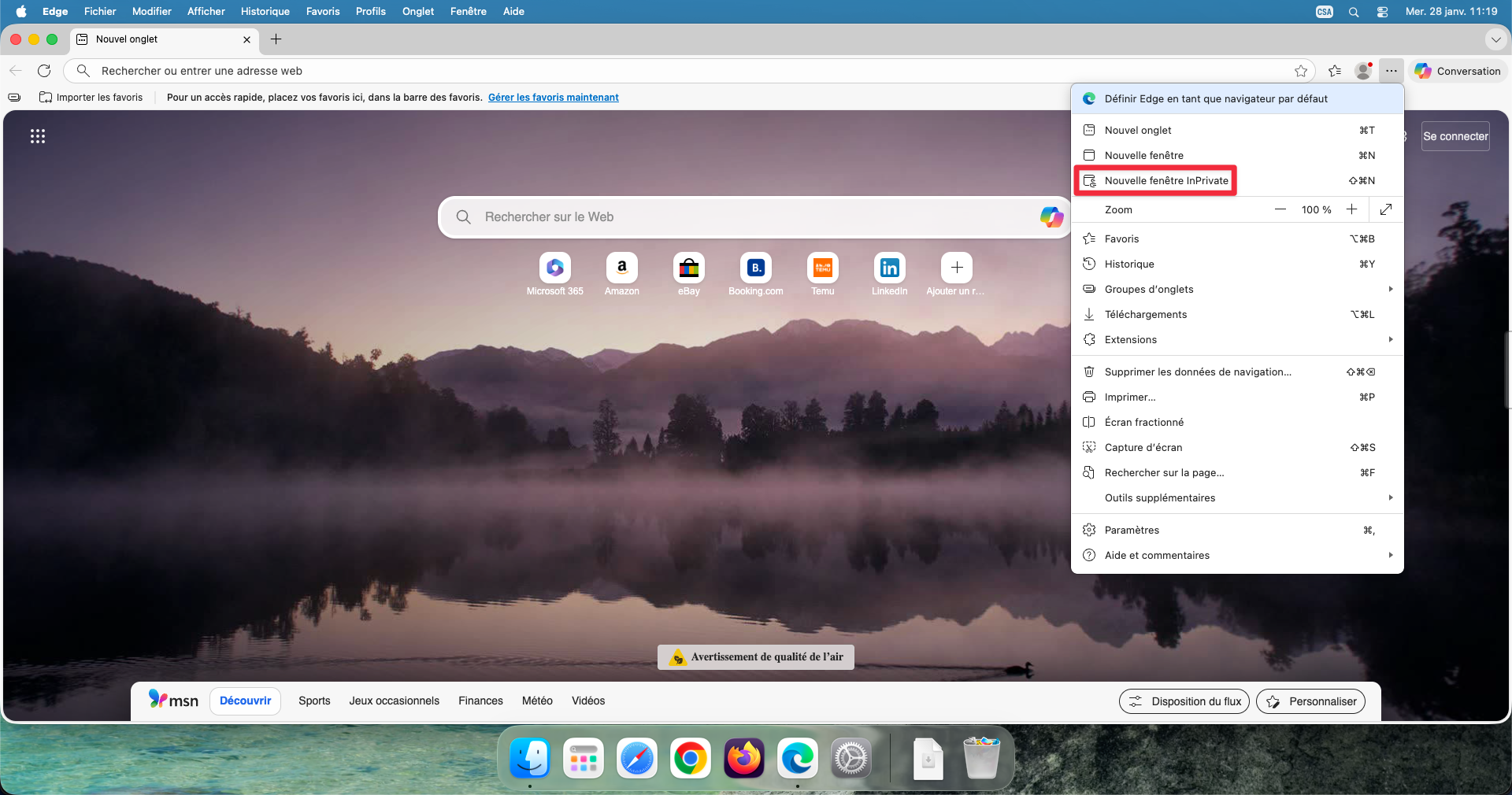Screen dimensions: 1512x795
Task: Open the Fichier menu in menu bar
Action: tap(100, 12)
